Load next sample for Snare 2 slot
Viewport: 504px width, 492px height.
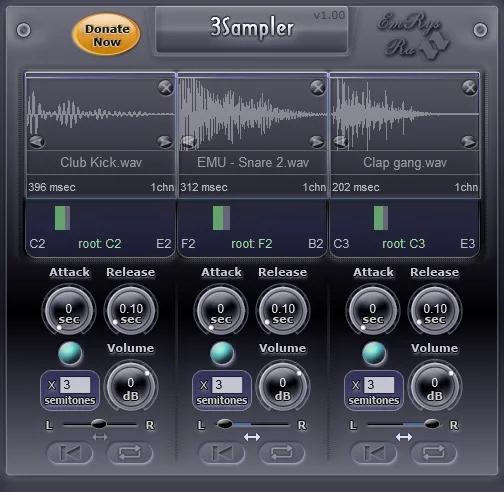coord(316,142)
